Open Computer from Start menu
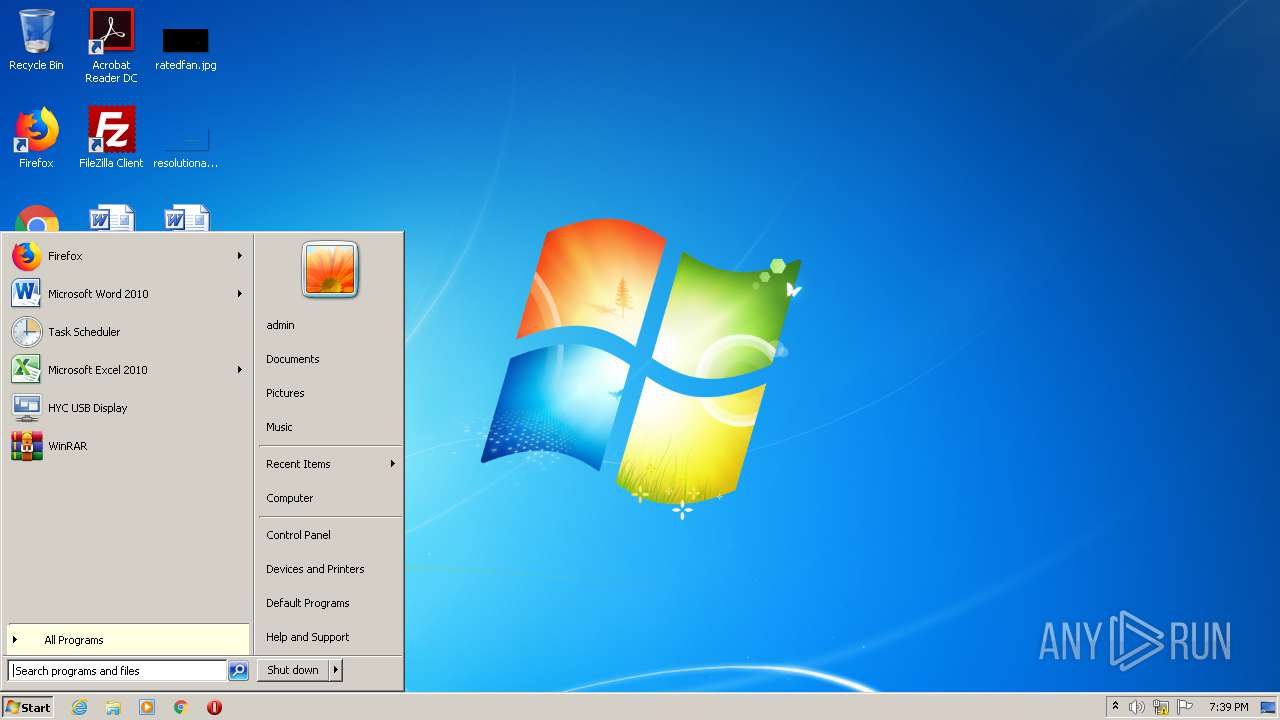The height and width of the screenshot is (720, 1280). 330,498
